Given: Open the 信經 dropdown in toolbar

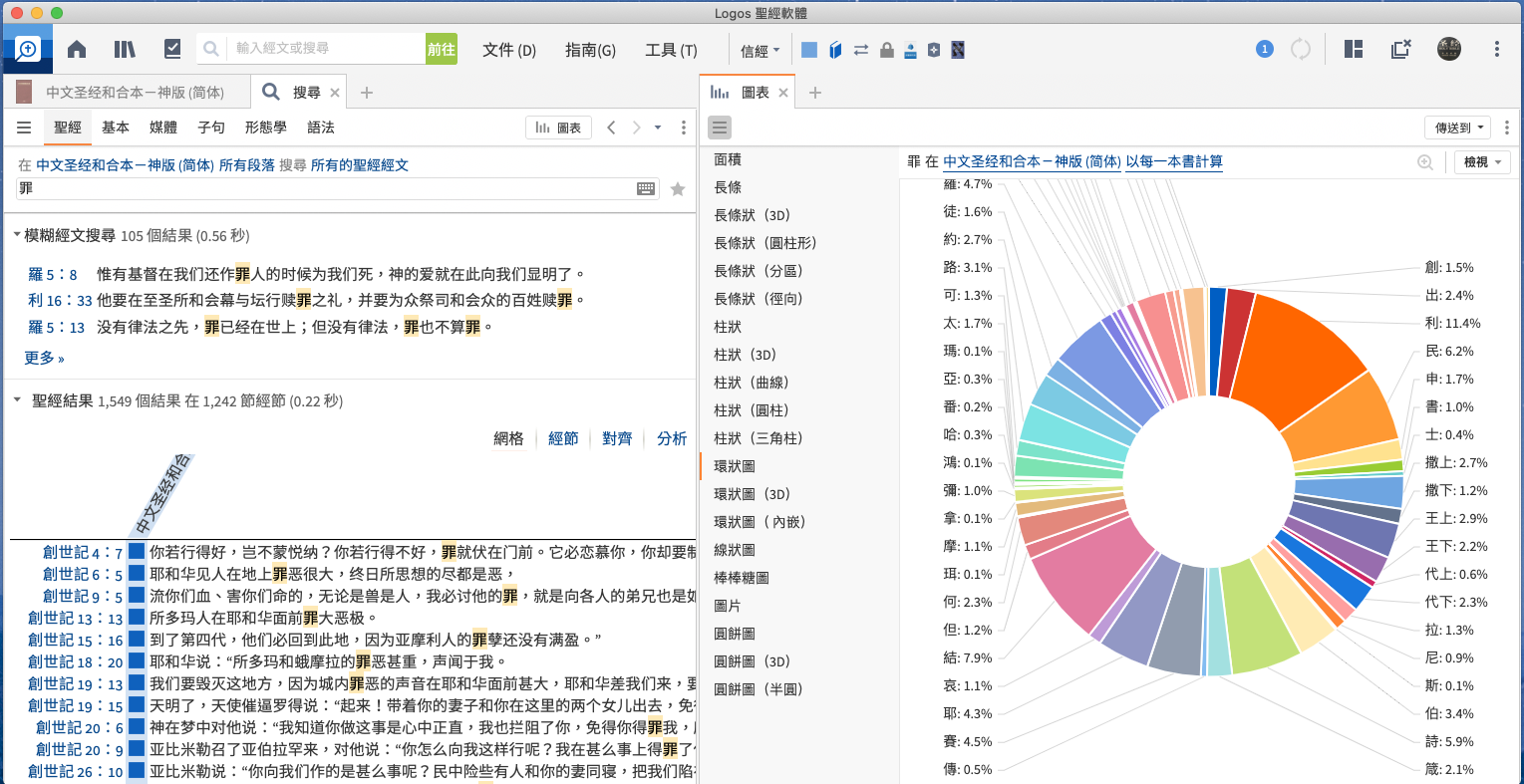Looking at the screenshot, I should point(760,51).
